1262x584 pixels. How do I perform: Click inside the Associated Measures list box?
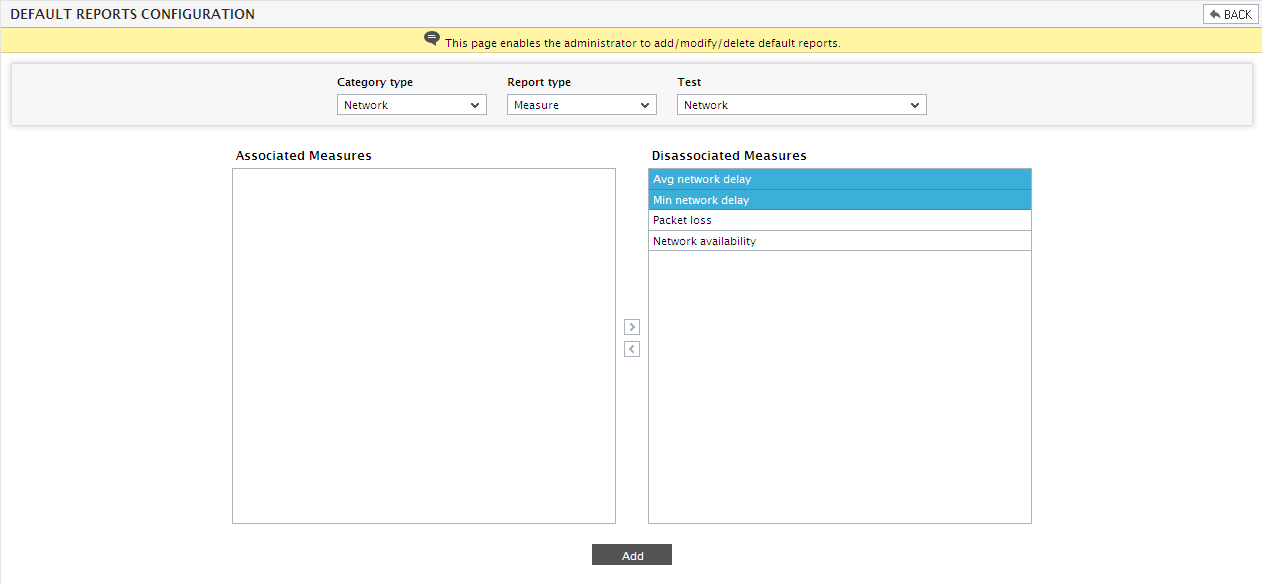tap(424, 346)
